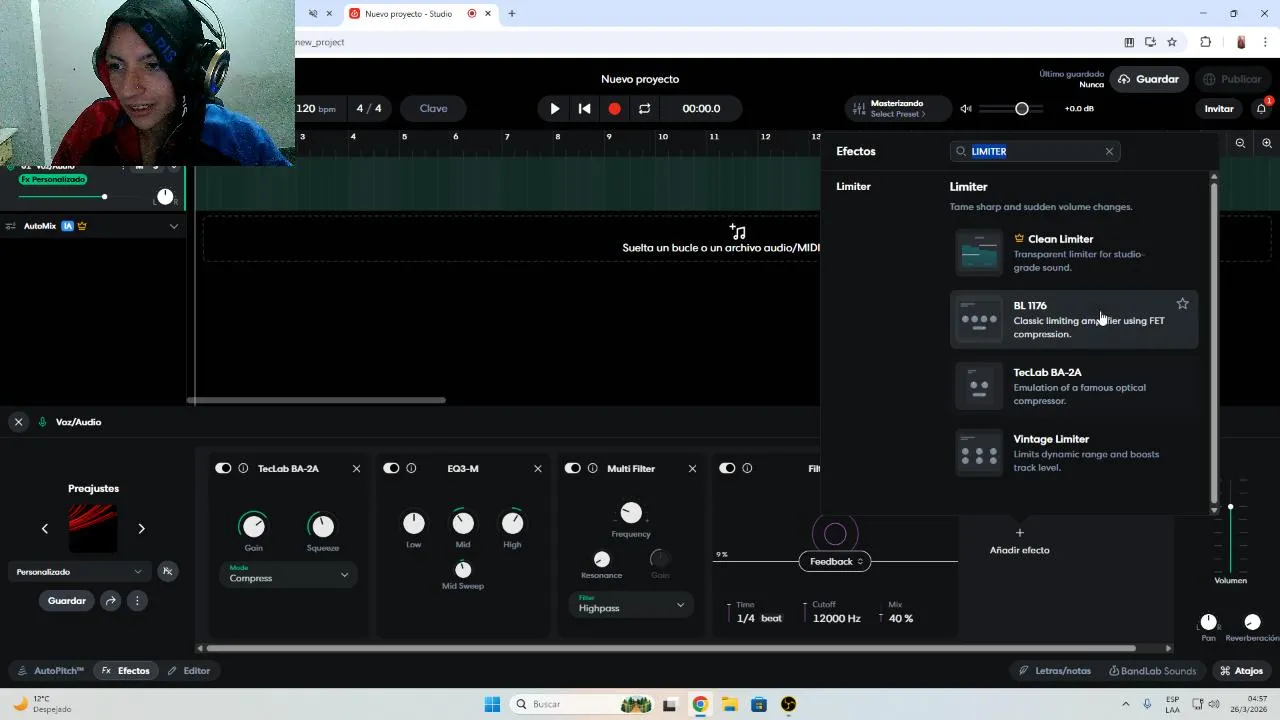Open the Atajos shortcuts button
Viewport: 1280px width, 720px height.
(1242, 671)
